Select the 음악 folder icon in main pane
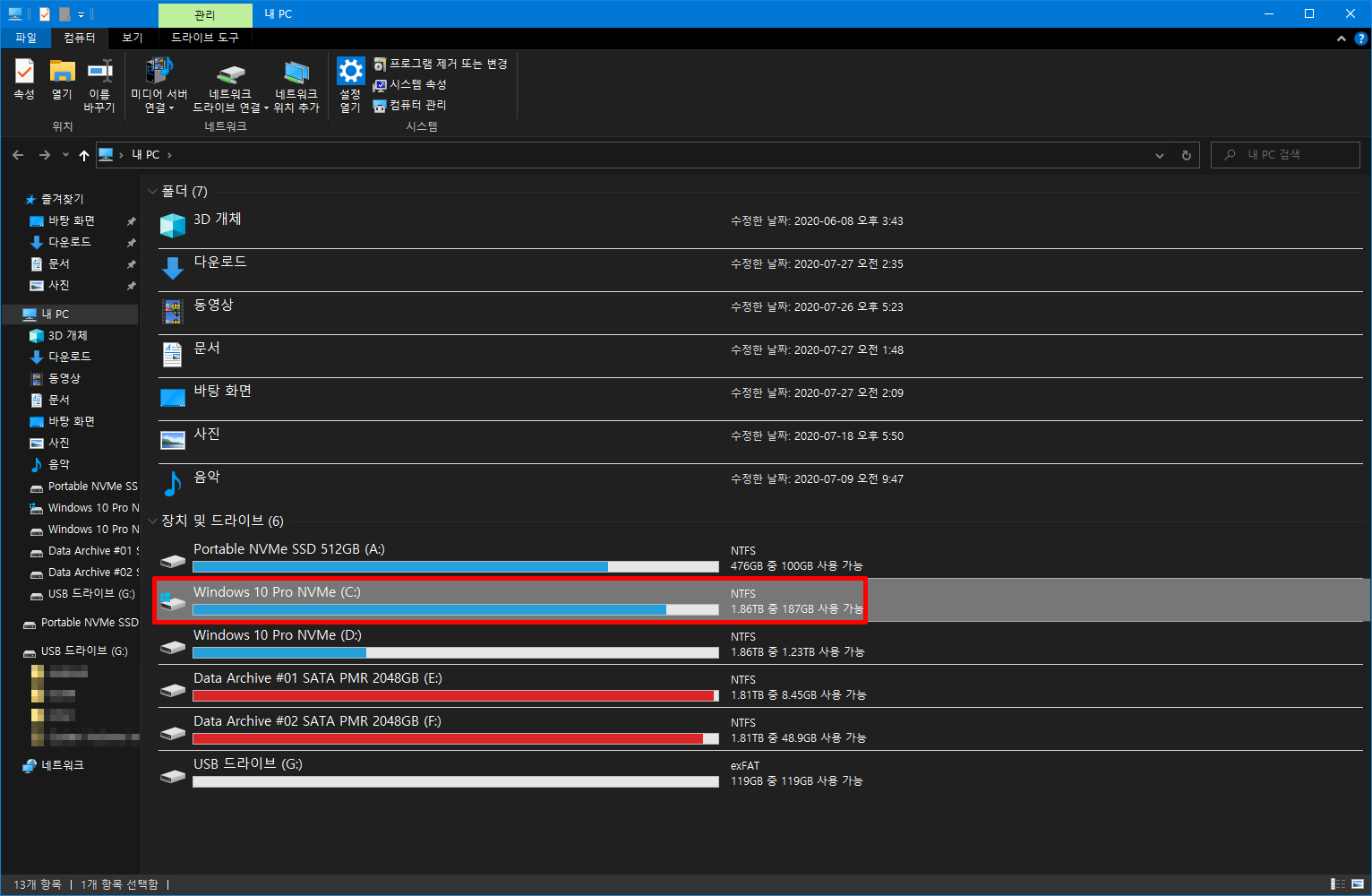The image size is (1372, 896). [173, 483]
